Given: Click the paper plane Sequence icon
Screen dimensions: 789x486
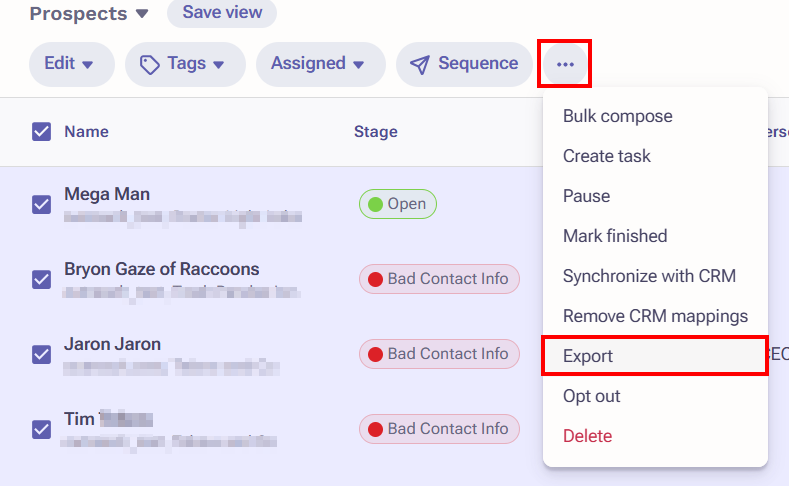Looking at the screenshot, I should [x=420, y=64].
